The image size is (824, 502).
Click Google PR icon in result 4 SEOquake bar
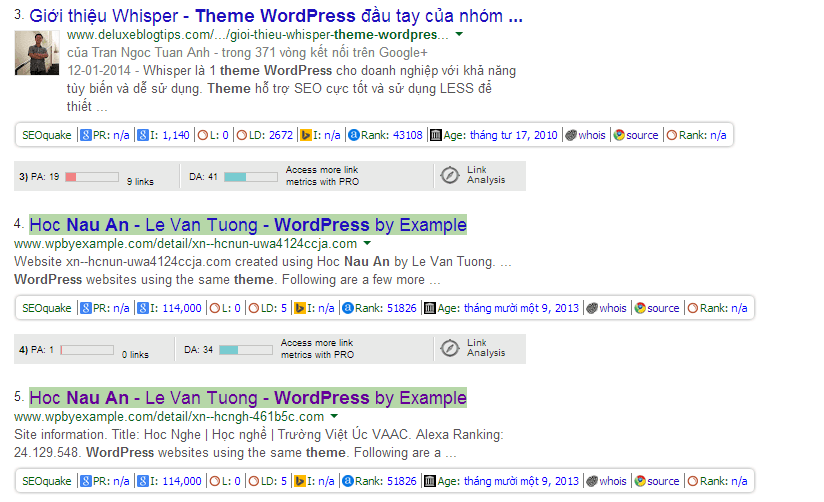(86, 308)
